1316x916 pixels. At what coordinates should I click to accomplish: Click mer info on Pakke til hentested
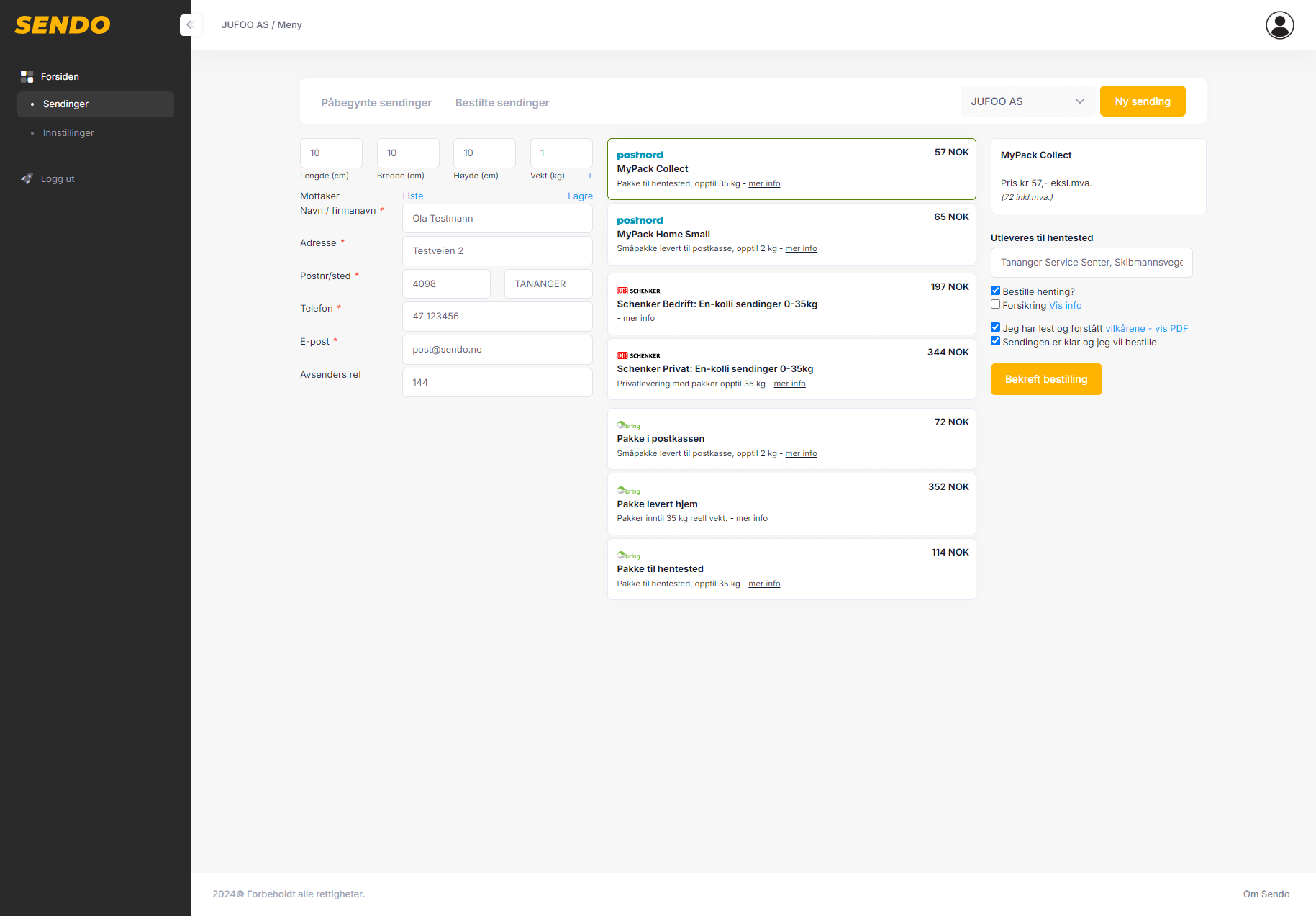[x=764, y=584]
